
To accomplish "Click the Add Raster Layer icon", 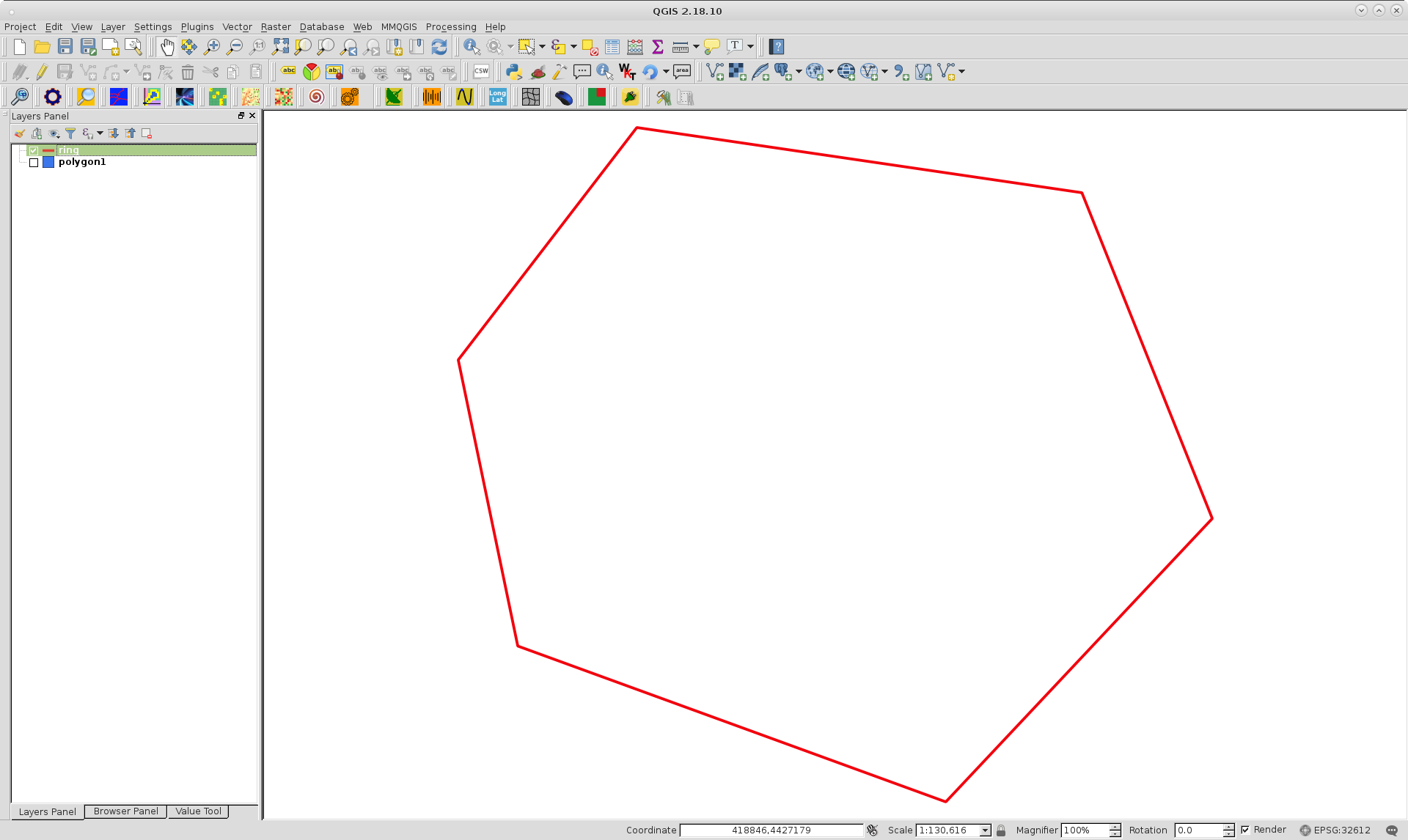I will [x=737, y=72].
